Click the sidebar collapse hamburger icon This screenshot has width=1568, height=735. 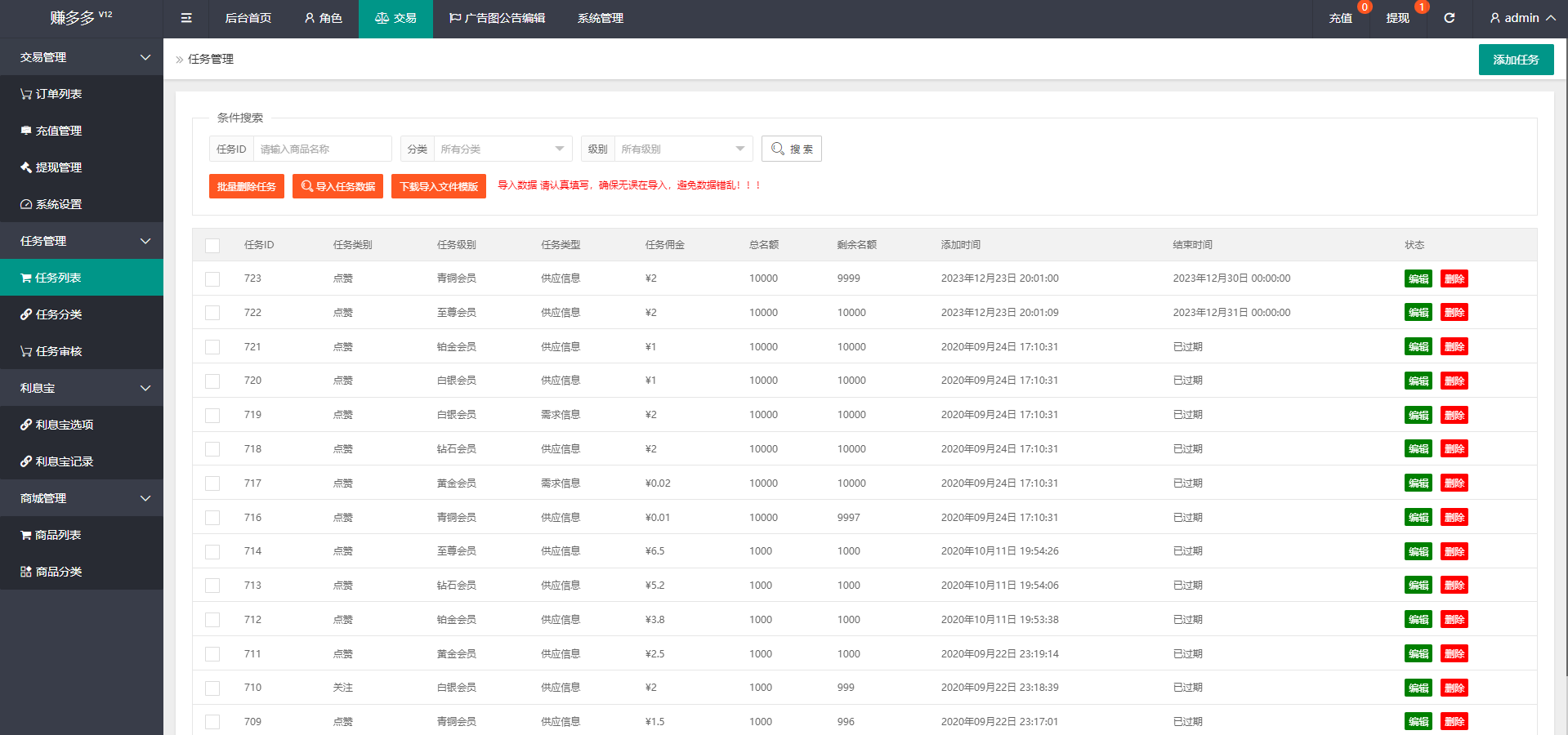coord(186,18)
